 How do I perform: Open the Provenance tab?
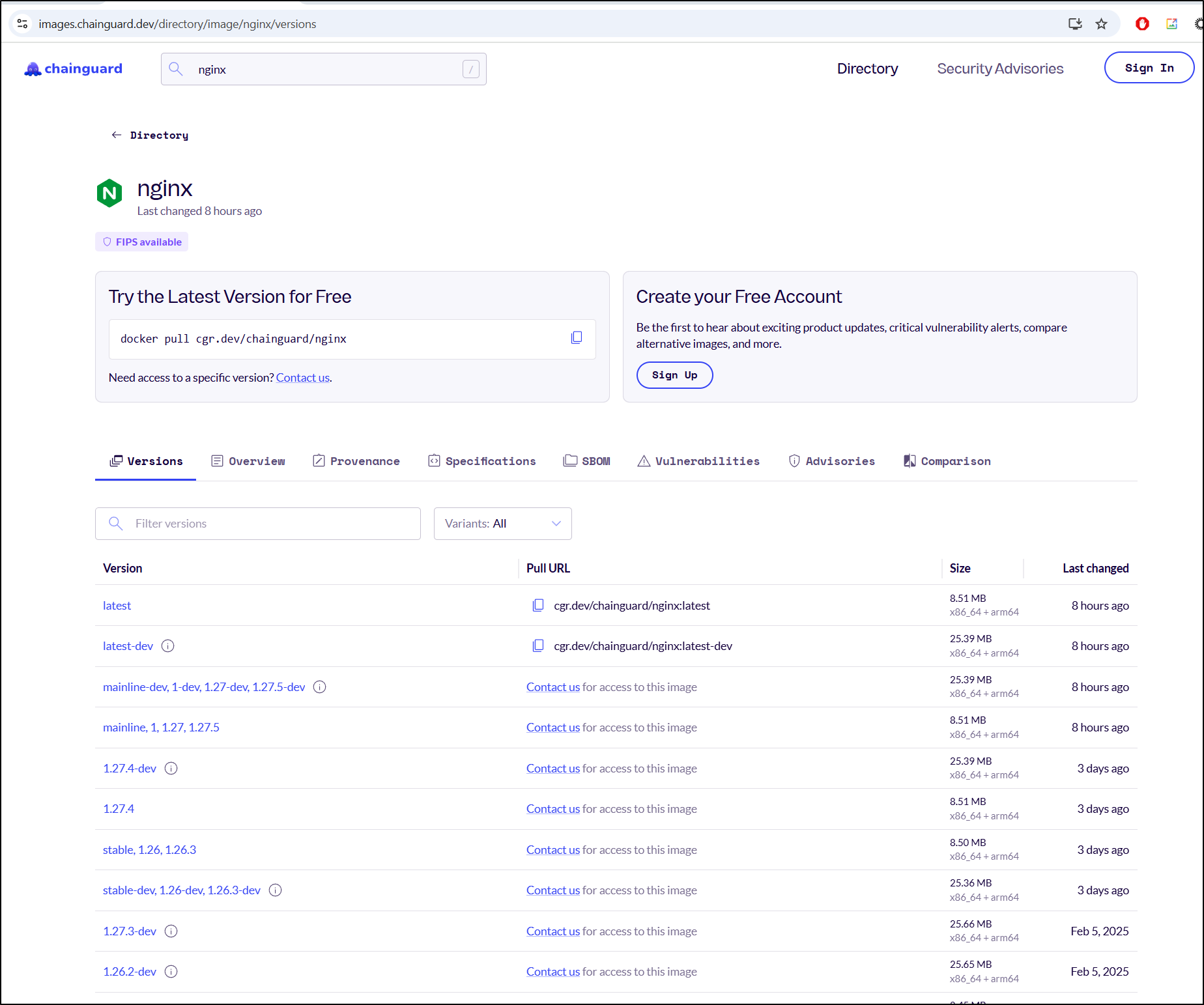pos(356,461)
